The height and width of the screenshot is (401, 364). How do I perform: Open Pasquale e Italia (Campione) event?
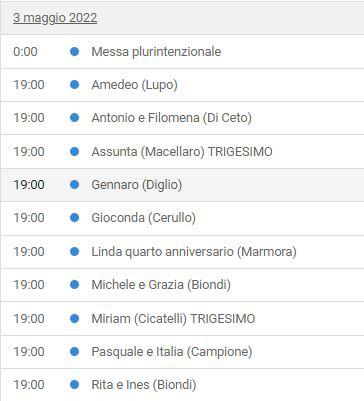(x=172, y=352)
